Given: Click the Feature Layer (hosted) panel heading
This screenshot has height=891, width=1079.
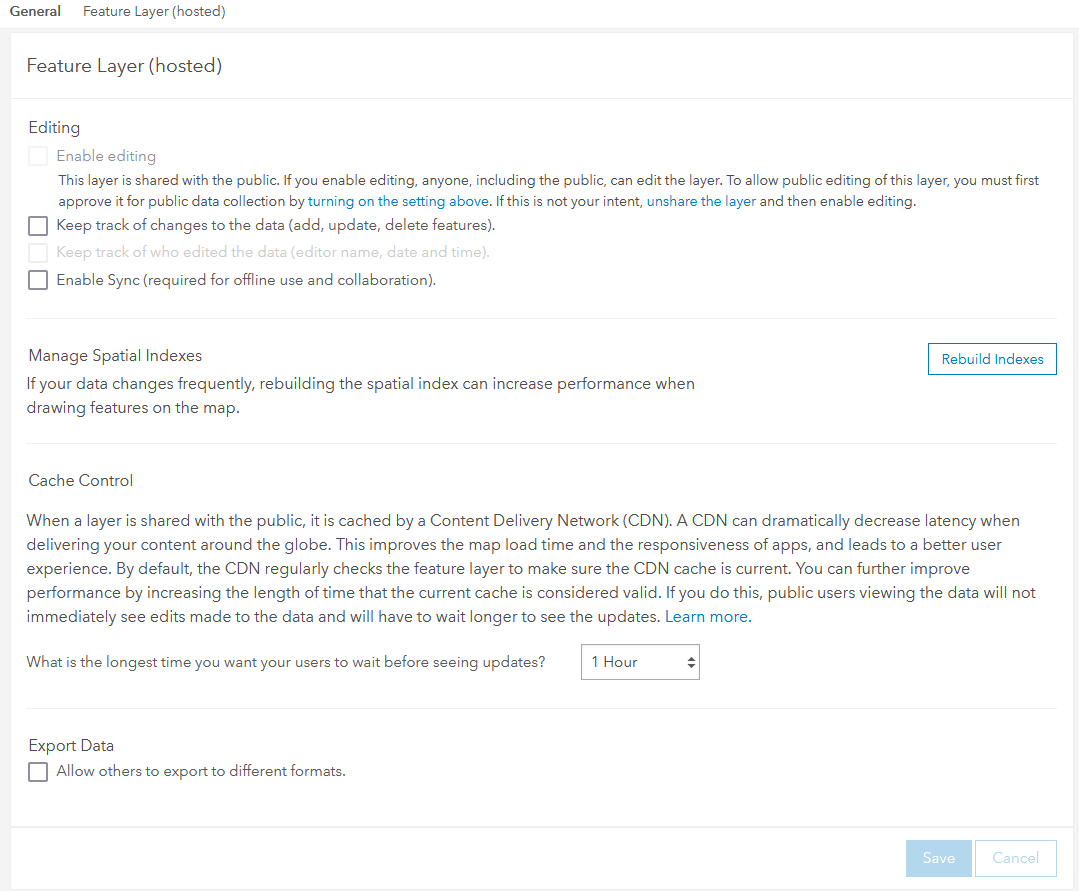Looking at the screenshot, I should [x=124, y=67].
